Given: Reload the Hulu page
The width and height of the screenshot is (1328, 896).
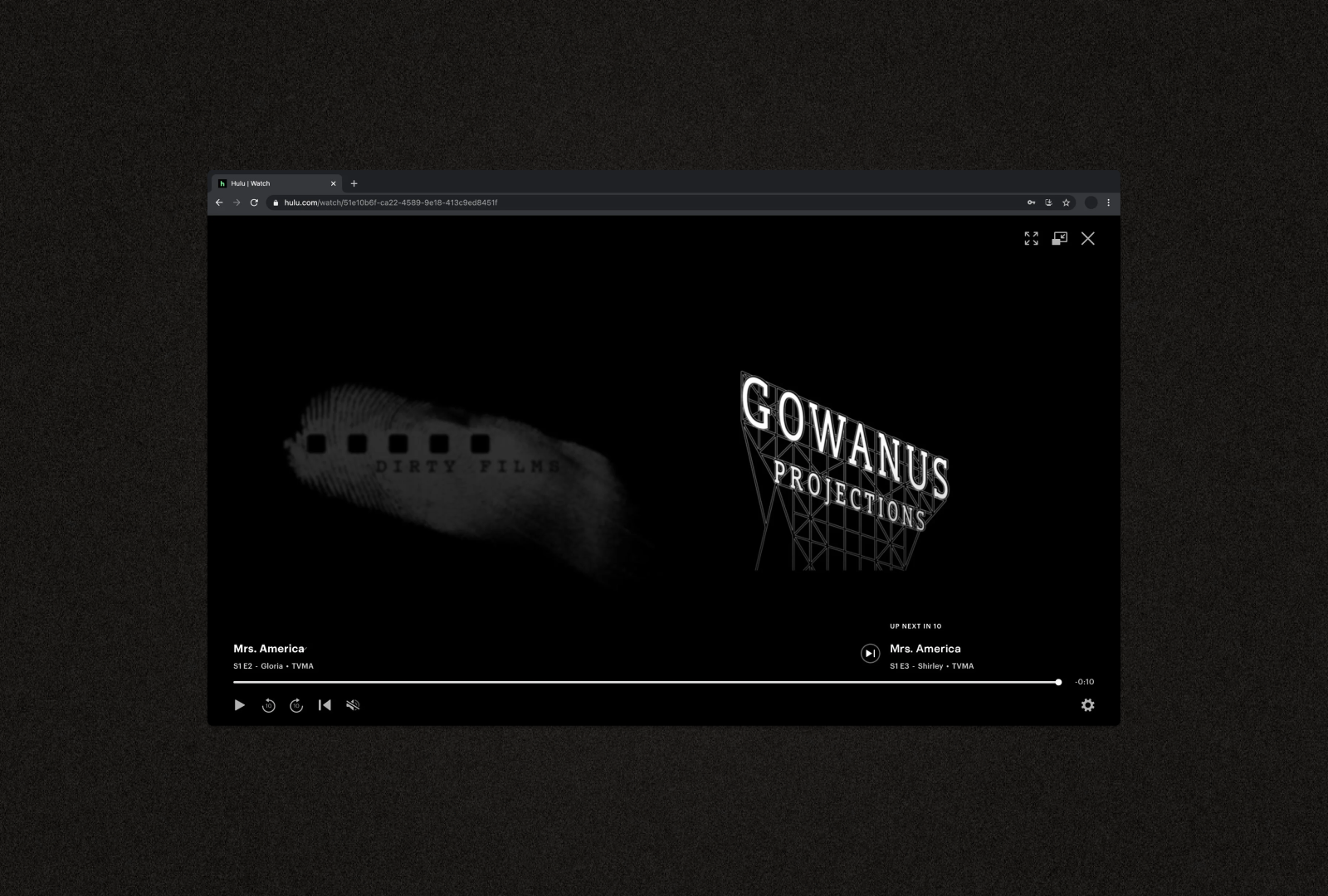Looking at the screenshot, I should pos(254,202).
